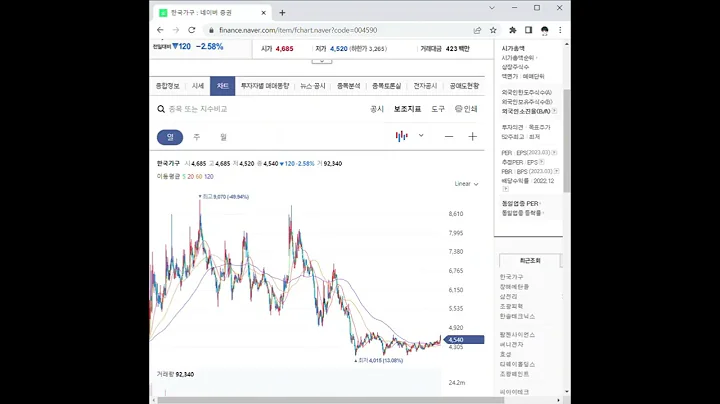Toggle the 20-day moving average
The image size is (720, 404).
pyautogui.click(x=191, y=176)
